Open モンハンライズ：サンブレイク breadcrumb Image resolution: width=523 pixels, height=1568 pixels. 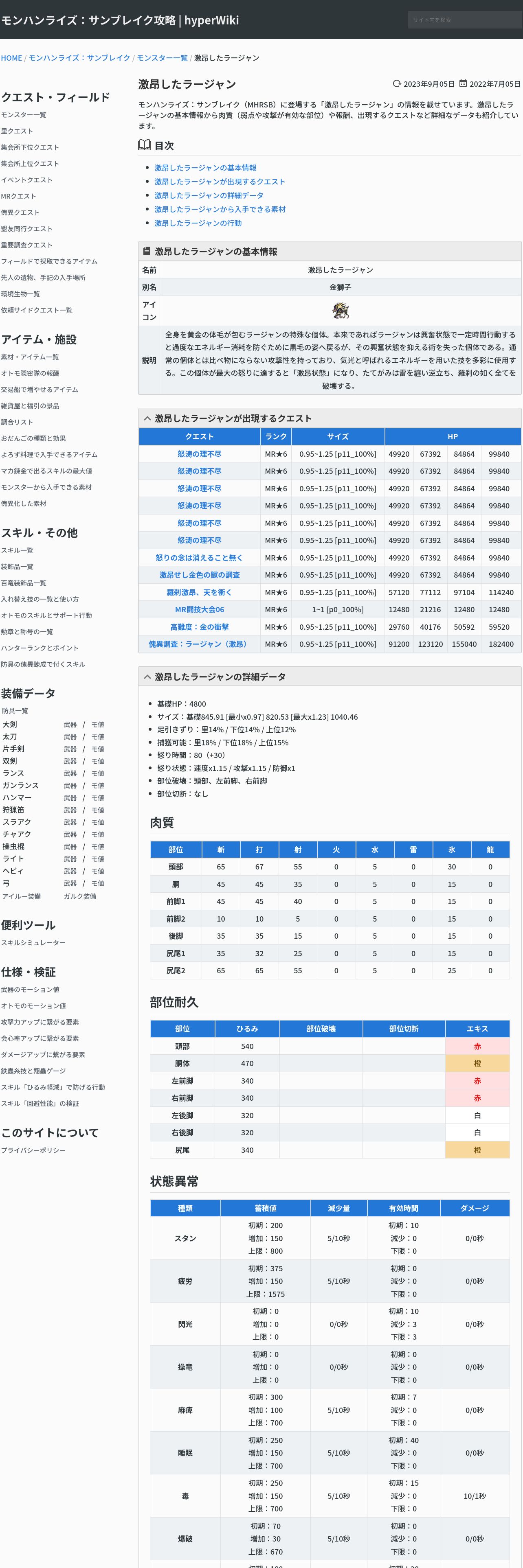pyautogui.click(x=79, y=58)
